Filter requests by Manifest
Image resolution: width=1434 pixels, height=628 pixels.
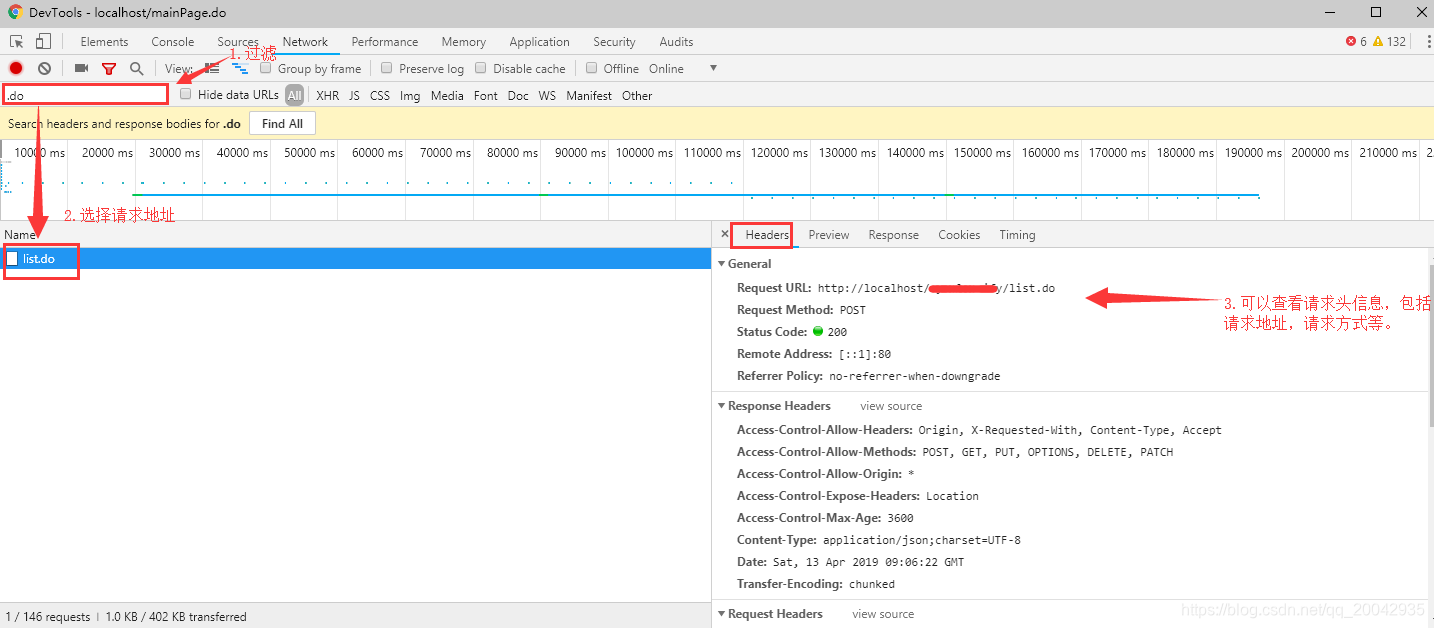click(x=589, y=96)
